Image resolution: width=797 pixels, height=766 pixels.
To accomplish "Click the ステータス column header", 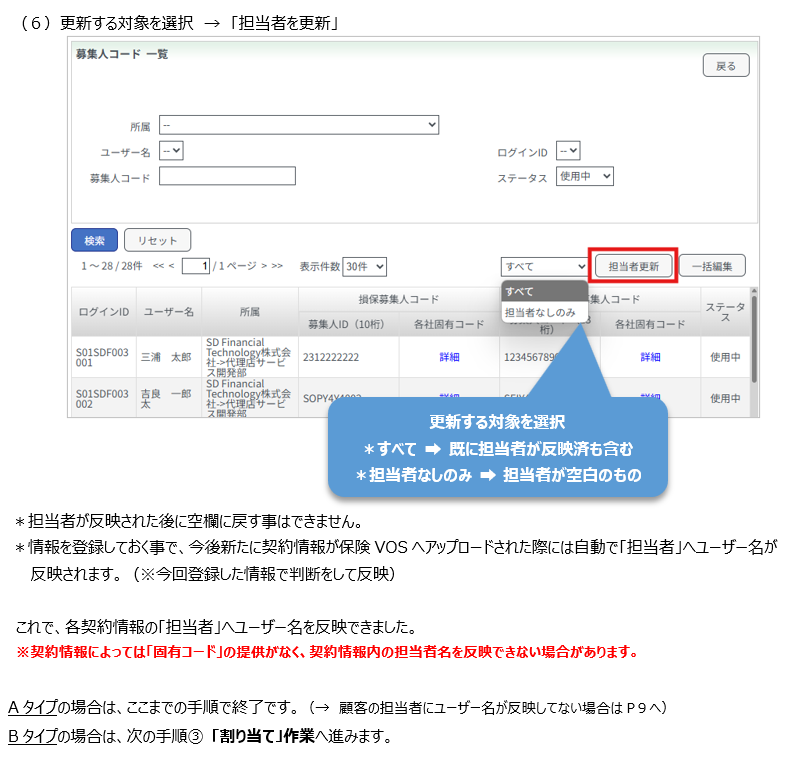I will 725,312.
